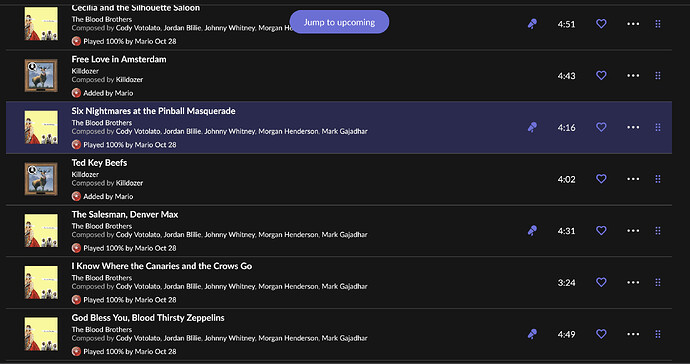Like Ted Key Beefs using its heart
Screen dimensions: 690x364
601,179
